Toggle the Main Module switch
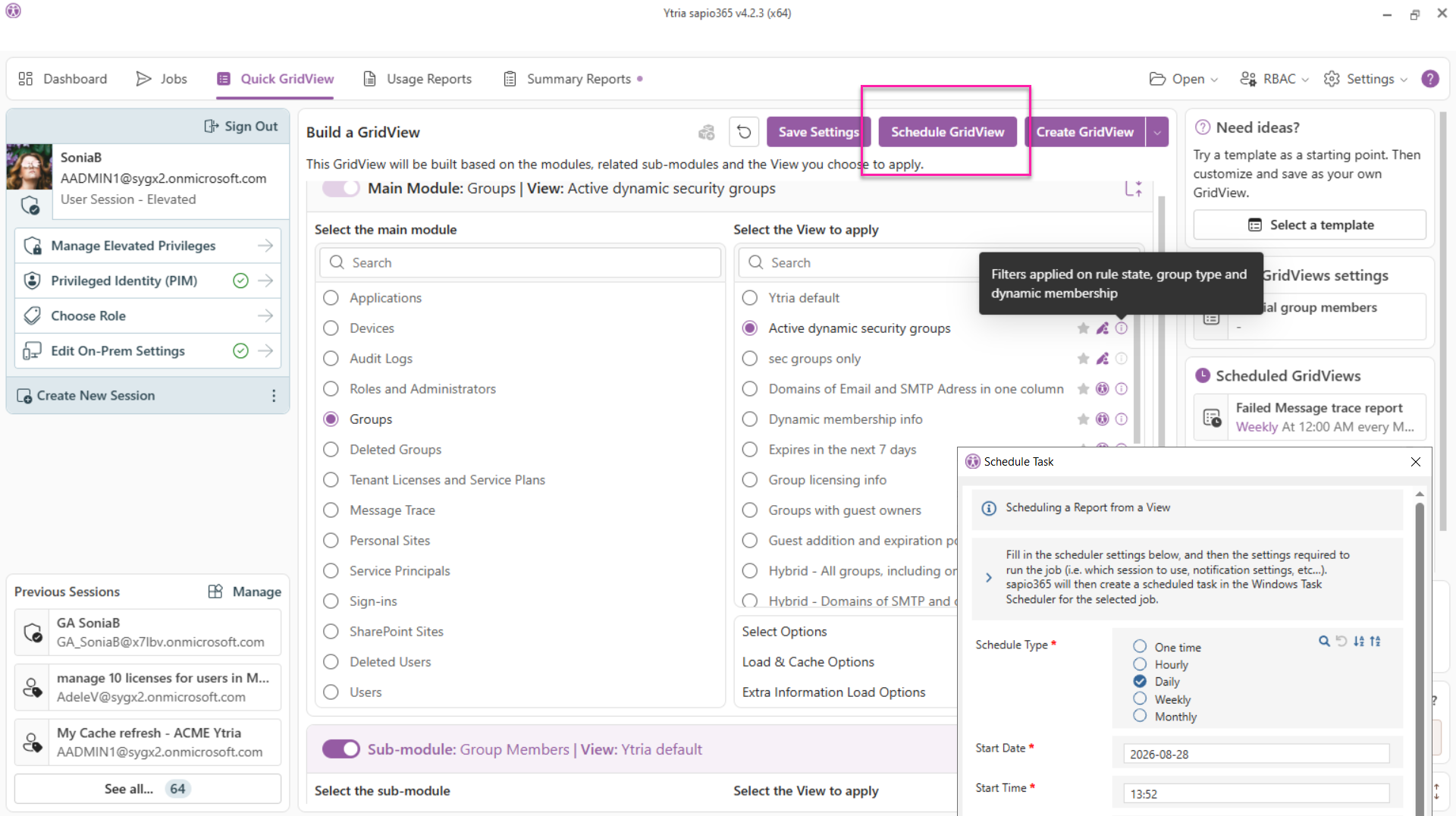Image resolution: width=1456 pixels, height=816 pixels. (x=340, y=188)
